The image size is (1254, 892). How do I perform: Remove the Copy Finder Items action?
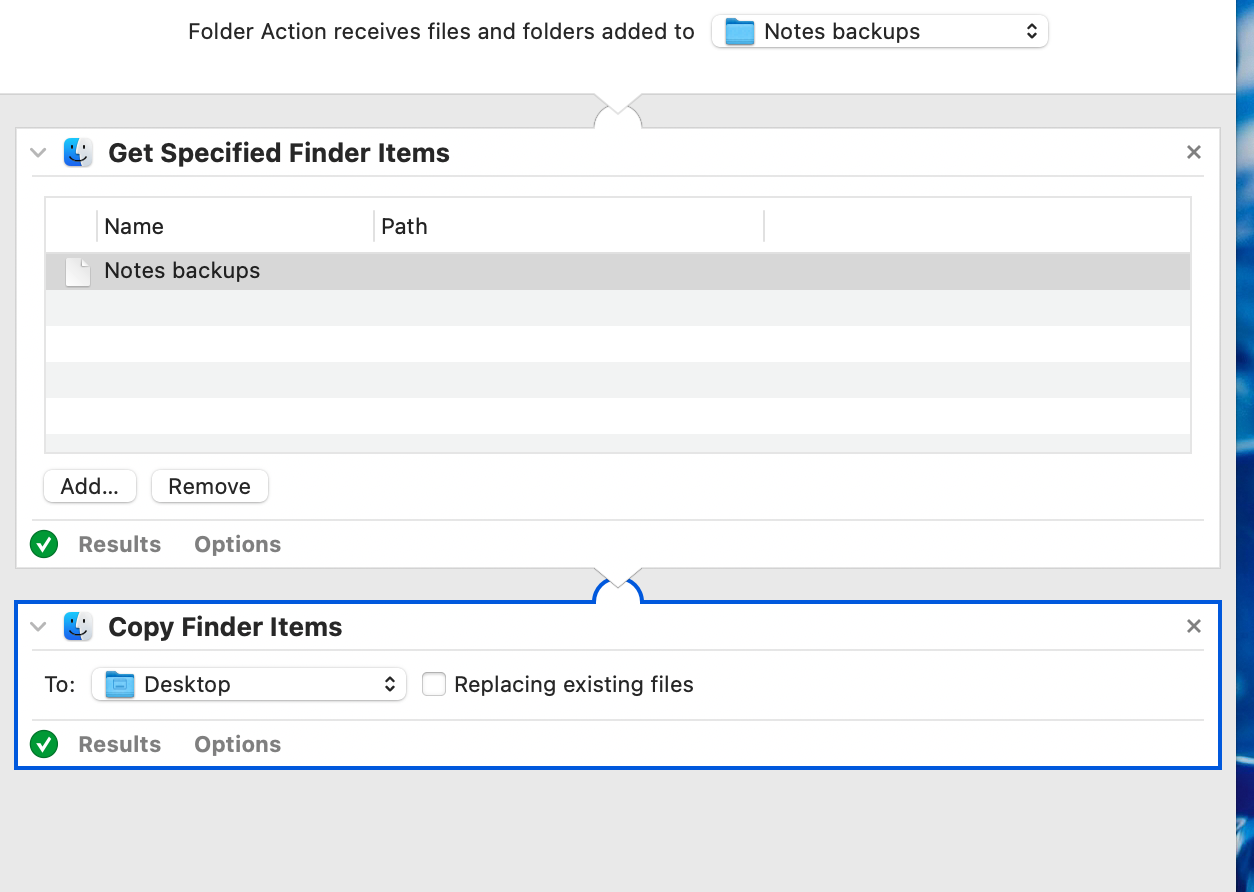pos(1193,627)
